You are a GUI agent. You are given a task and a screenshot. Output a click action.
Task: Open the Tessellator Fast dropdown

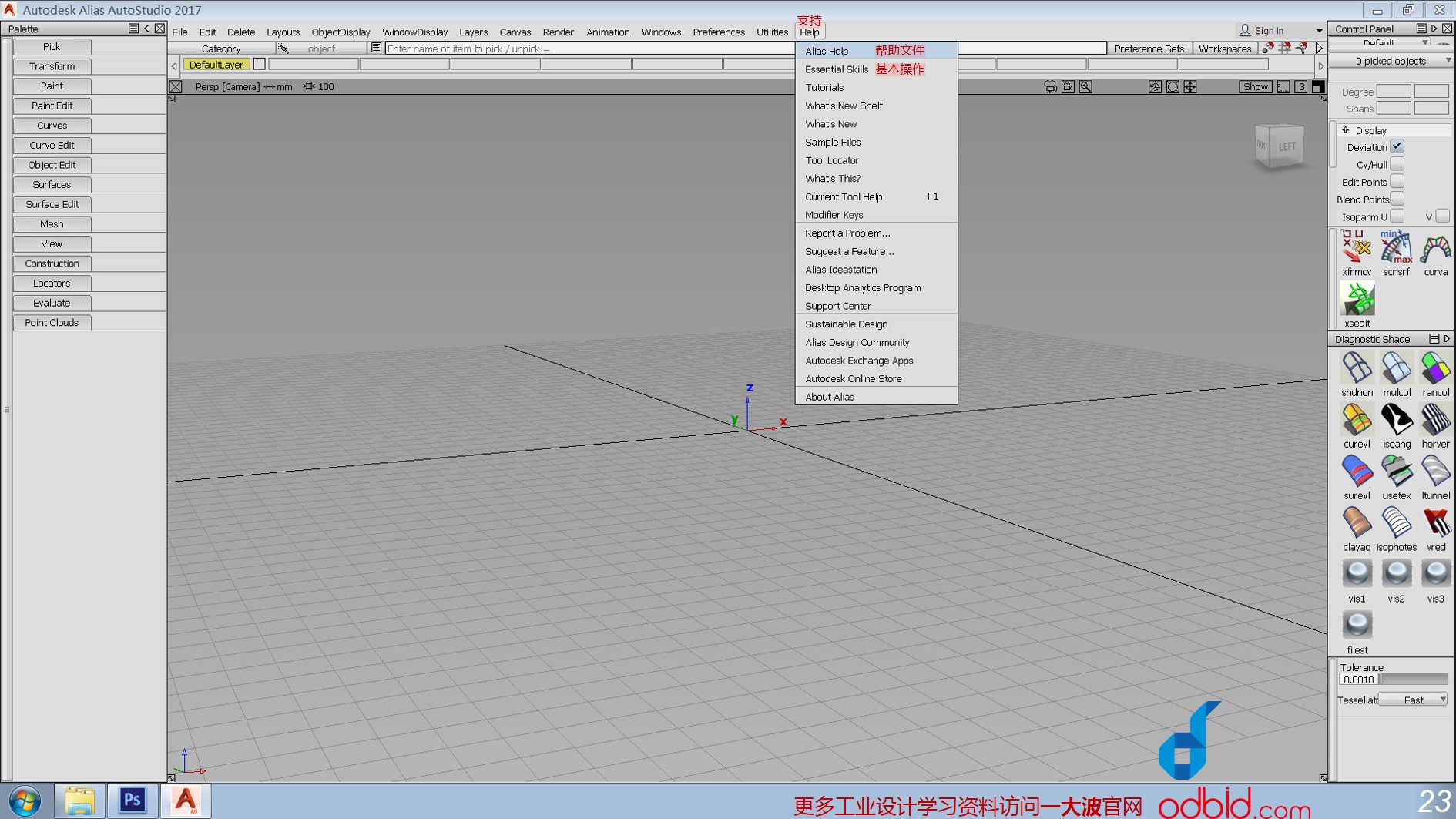[1414, 700]
